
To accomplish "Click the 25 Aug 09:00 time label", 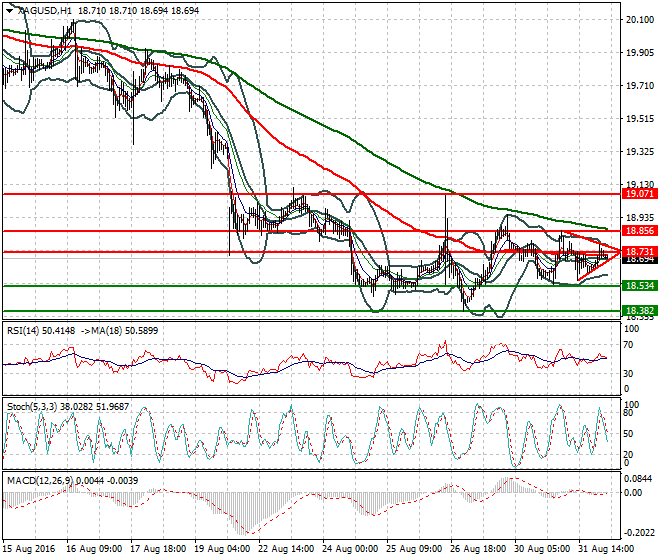I will (414, 549).
